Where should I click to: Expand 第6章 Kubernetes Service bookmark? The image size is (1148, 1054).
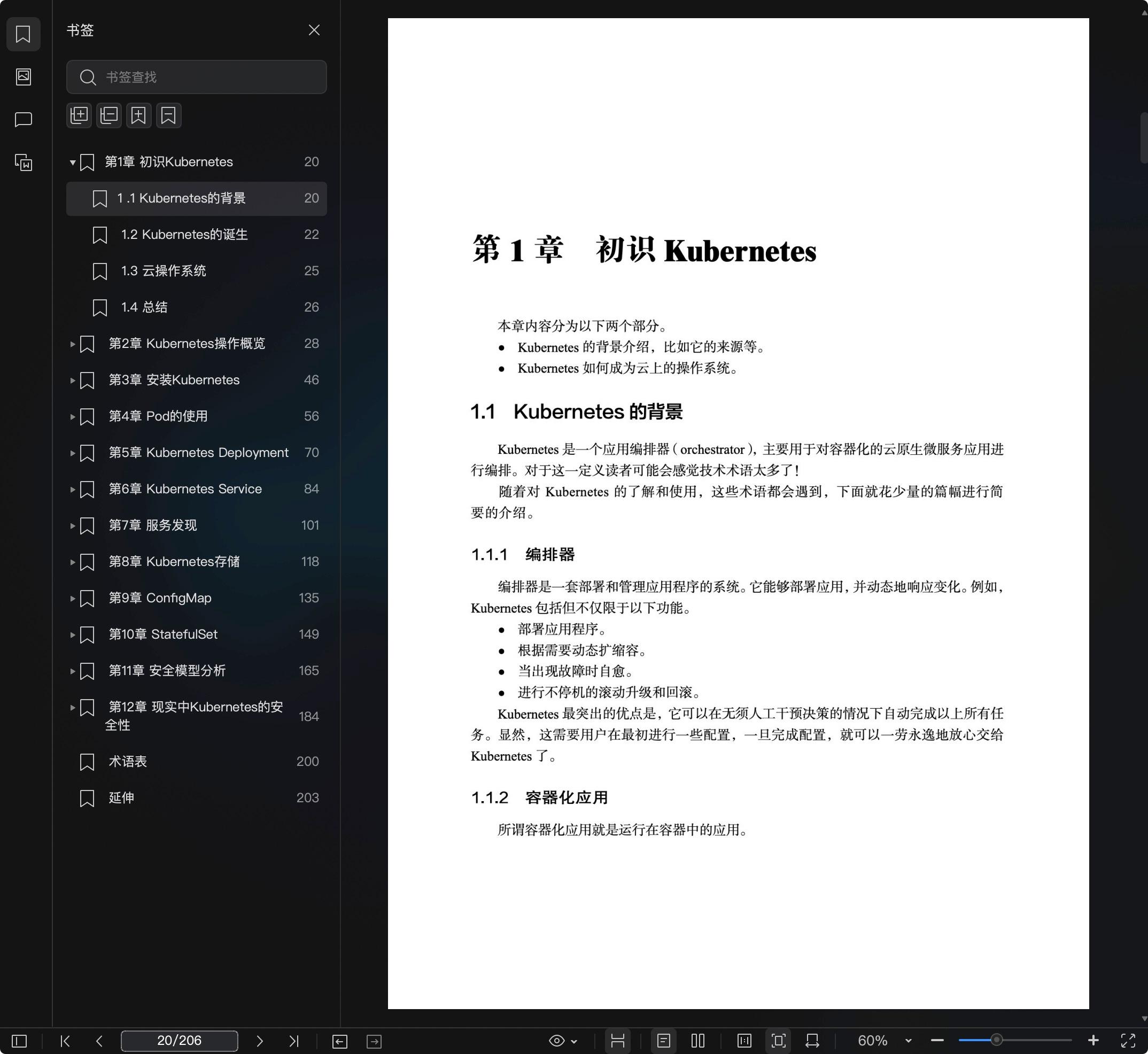pos(73,490)
